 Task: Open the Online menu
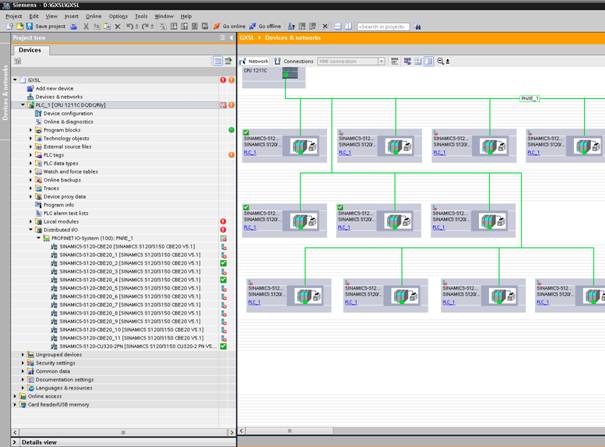click(x=93, y=16)
